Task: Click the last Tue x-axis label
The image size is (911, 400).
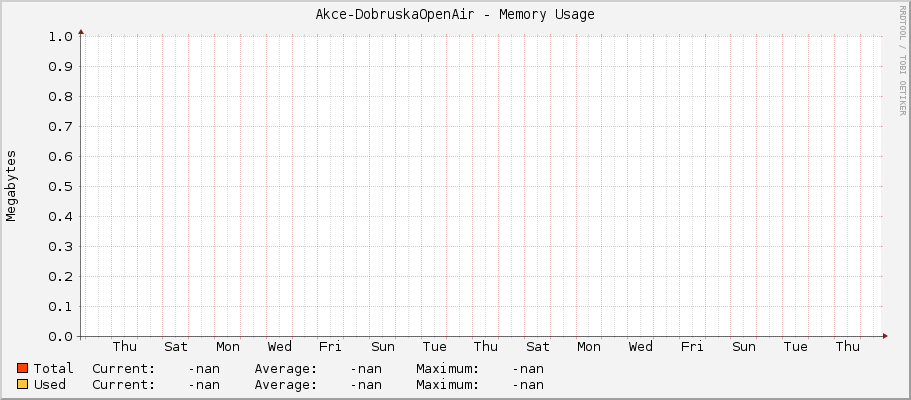Action: click(x=795, y=347)
